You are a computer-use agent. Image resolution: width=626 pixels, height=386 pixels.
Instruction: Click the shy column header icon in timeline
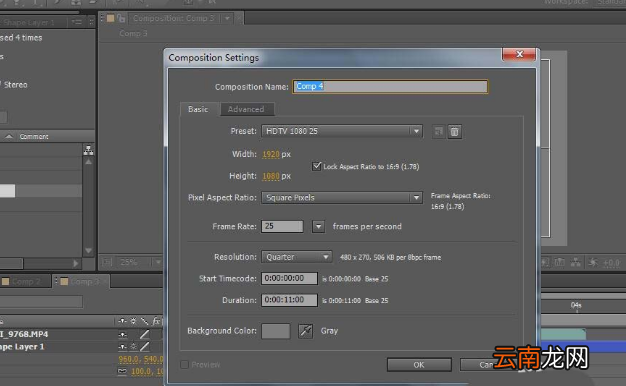click(123, 321)
